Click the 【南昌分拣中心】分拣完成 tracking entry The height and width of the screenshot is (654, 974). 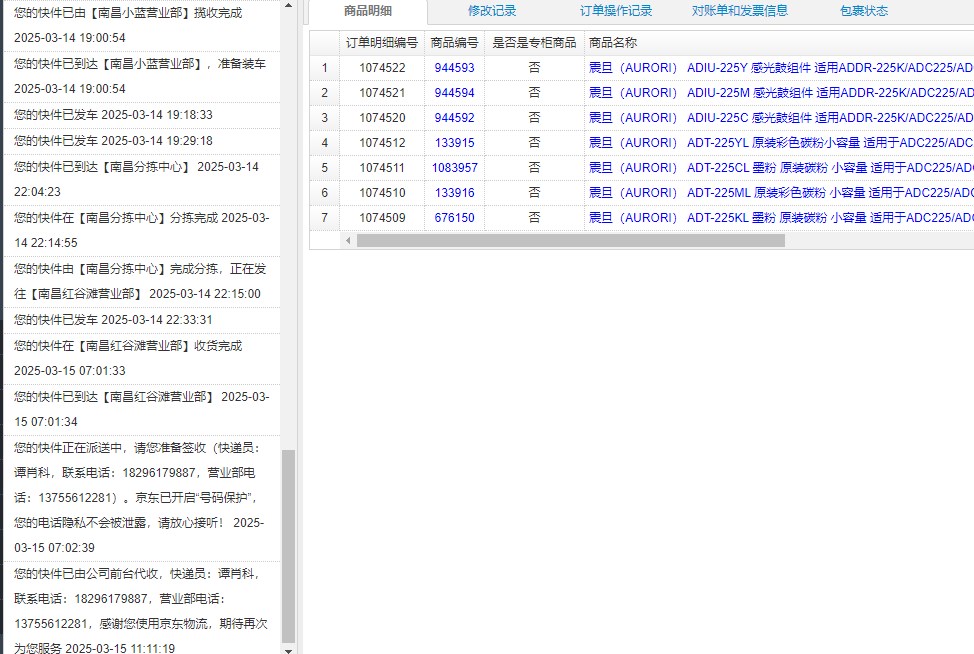click(x=142, y=230)
